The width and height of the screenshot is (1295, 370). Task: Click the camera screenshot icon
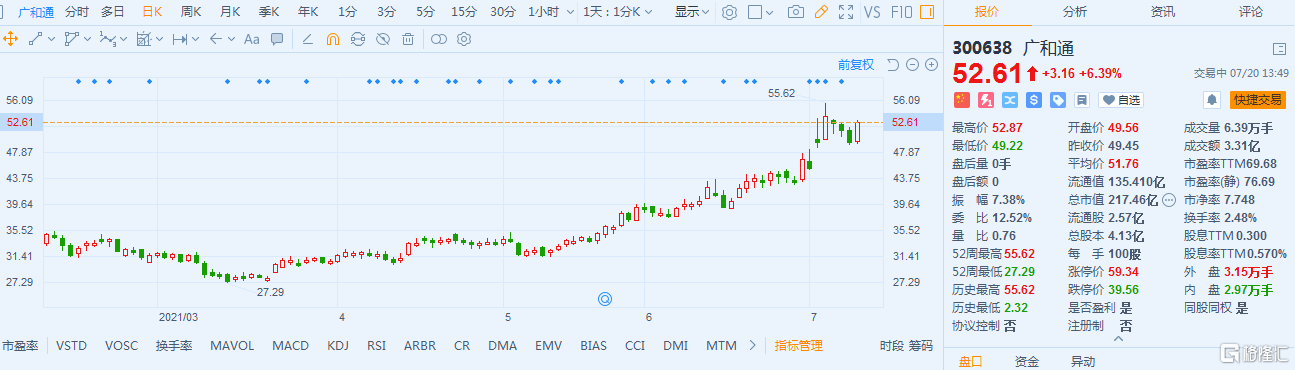tap(796, 12)
